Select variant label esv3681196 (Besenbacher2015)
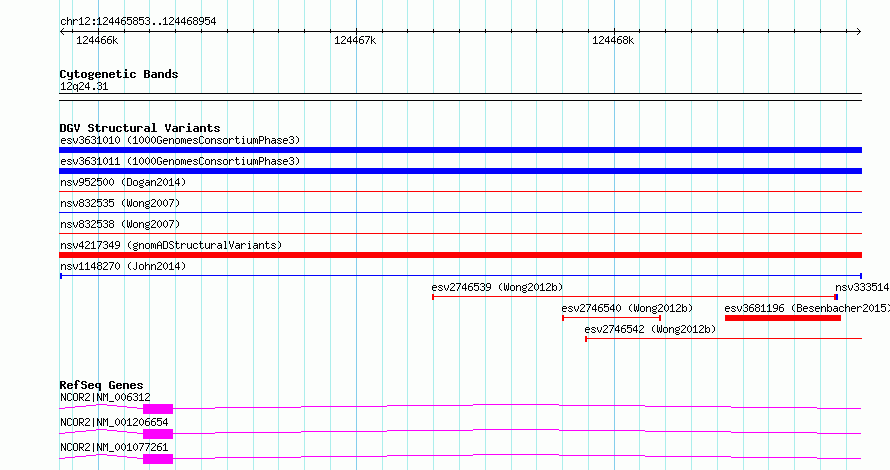890x470 pixels. pos(807,308)
